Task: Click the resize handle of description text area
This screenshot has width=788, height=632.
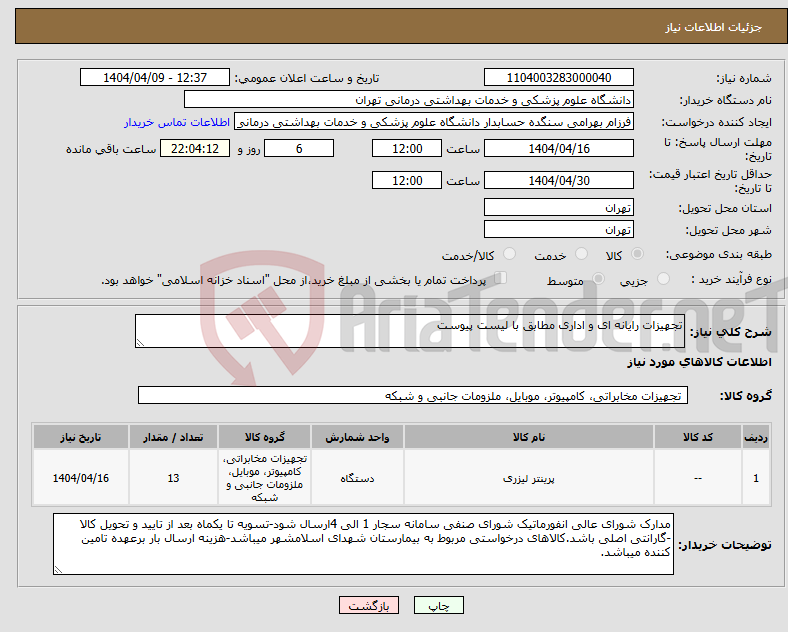Action: point(140,343)
